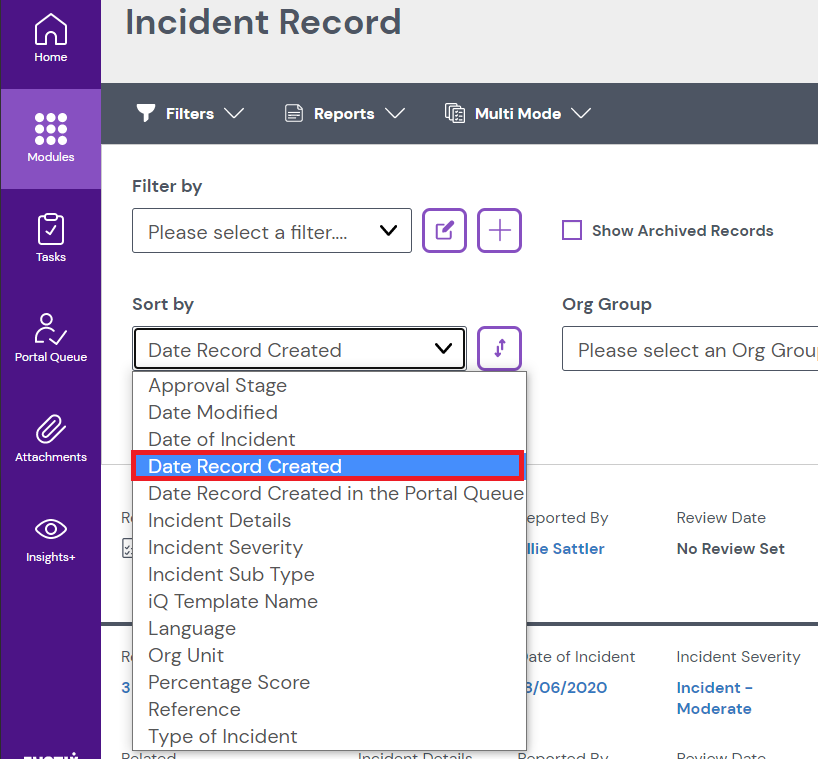Open Insights+ eye icon

pyautogui.click(x=50, y=537)
